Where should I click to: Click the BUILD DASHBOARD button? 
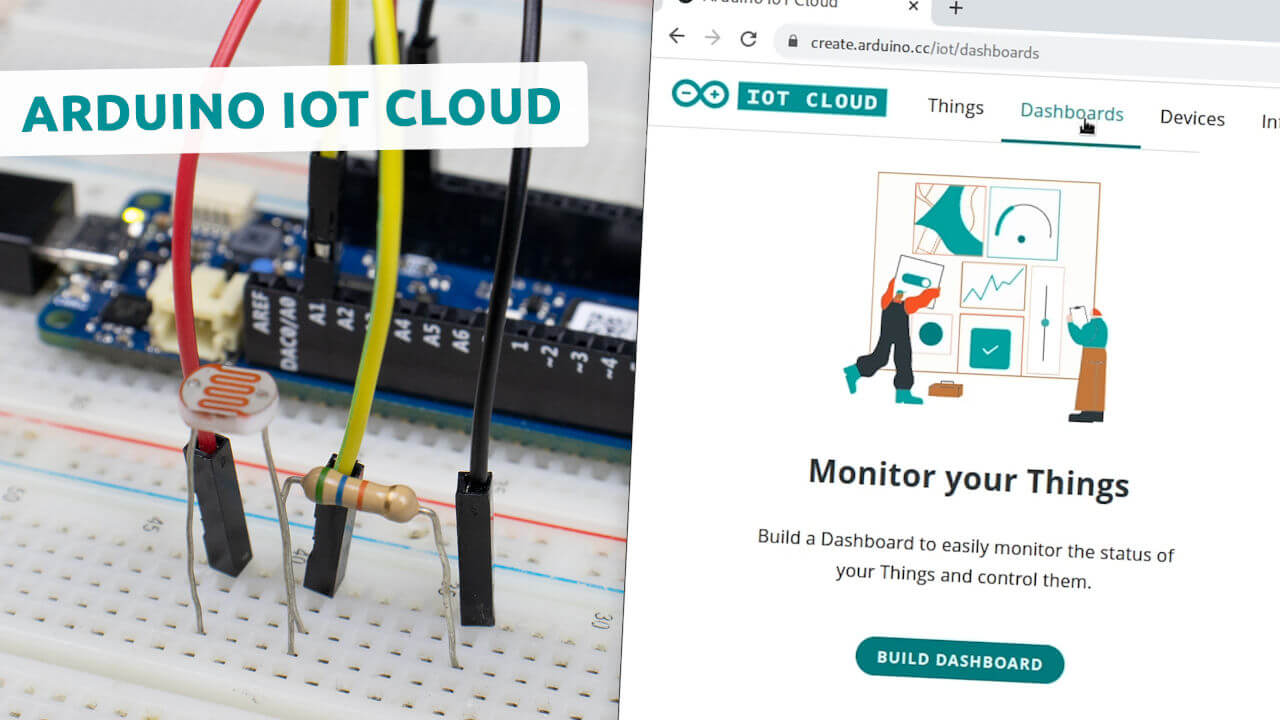[x=959, y=661]
